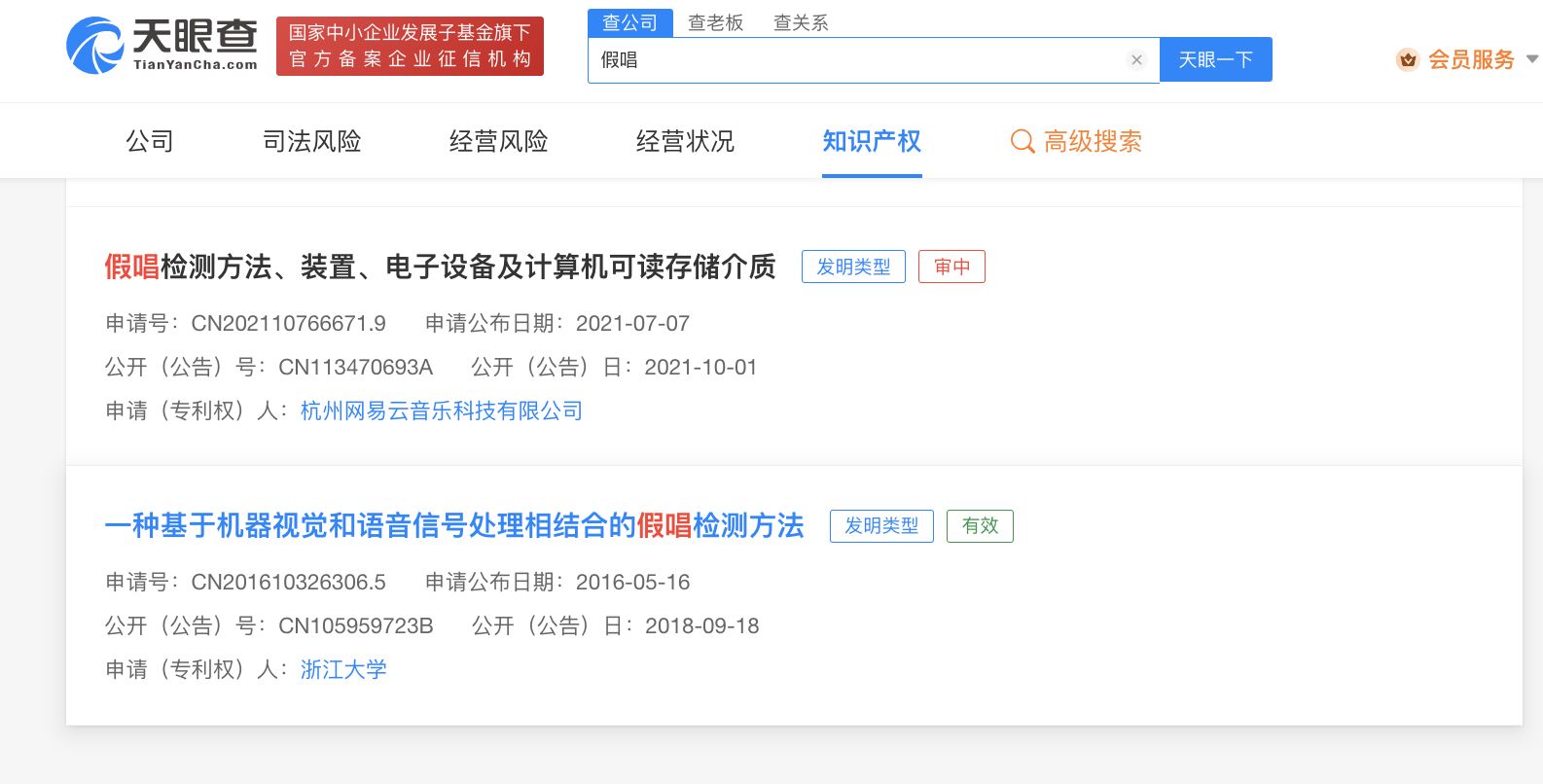Clear the search box text
Image resolution: width=1543 pixels, height=784 pixels.
point(1135,60)
